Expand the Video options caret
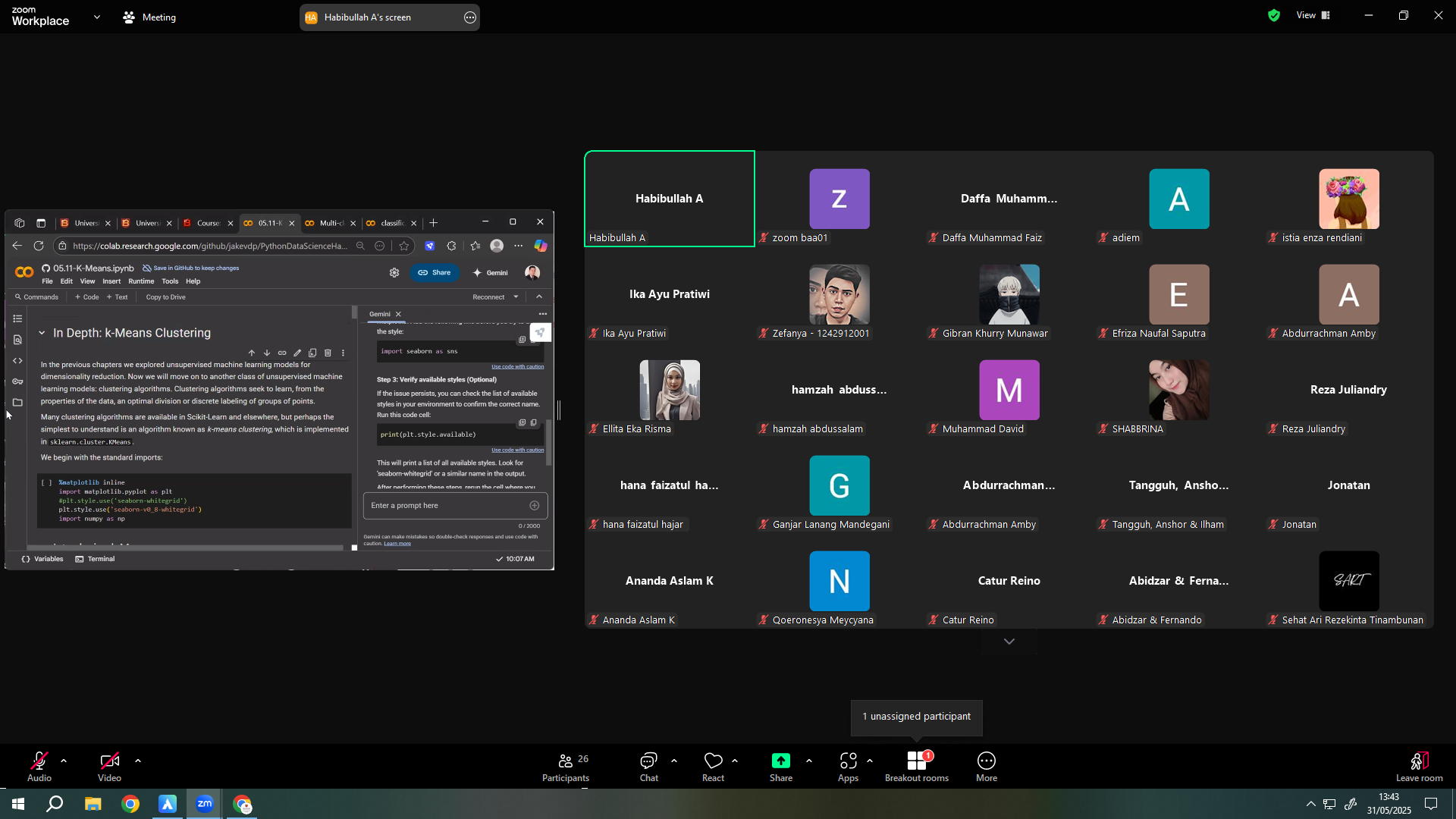 (x=138, y=761)
